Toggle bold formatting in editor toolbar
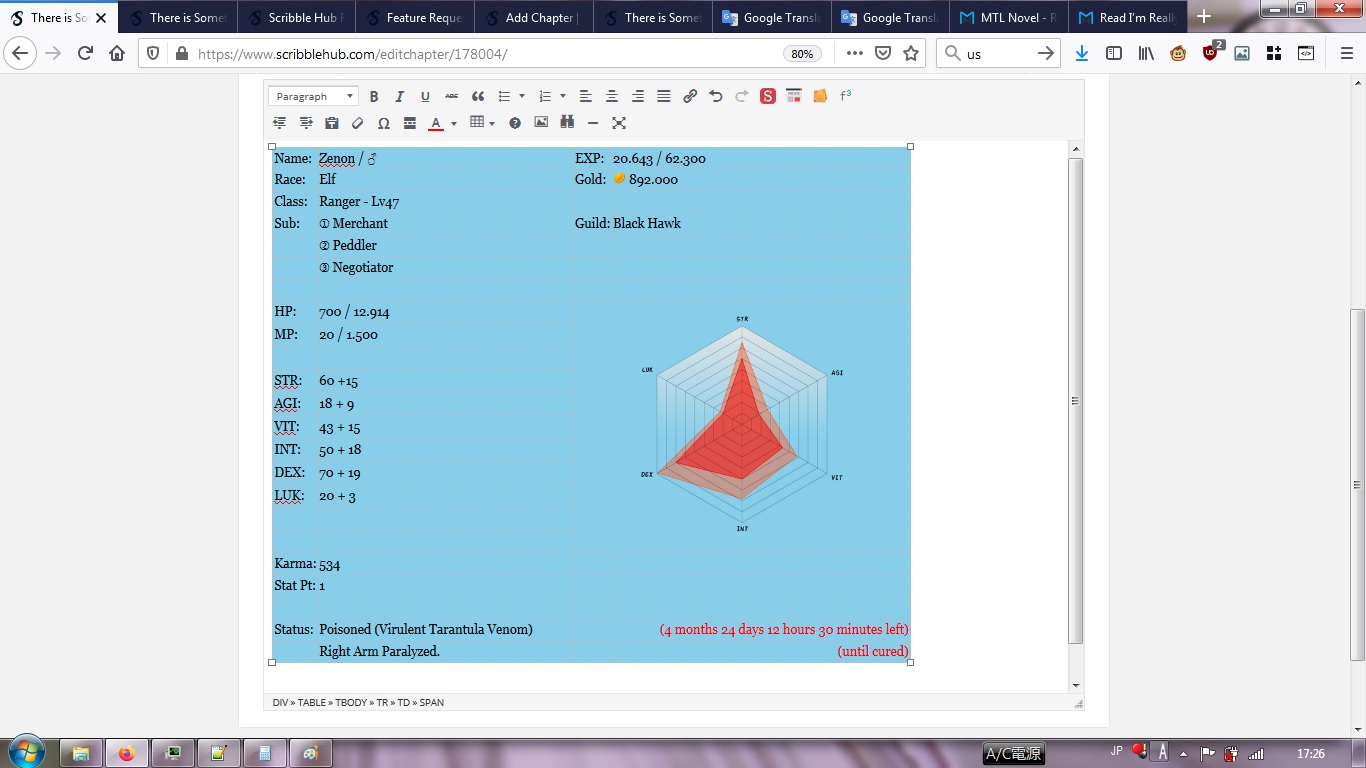The width and height of the screenshot is (1366, 768). coord(374,97)
